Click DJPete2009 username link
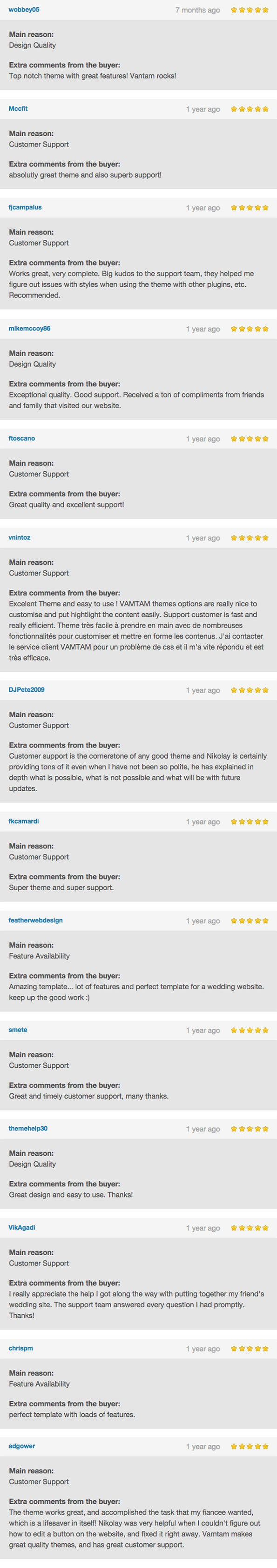Viewport: 277px width, 1568px height. [26, 690]
